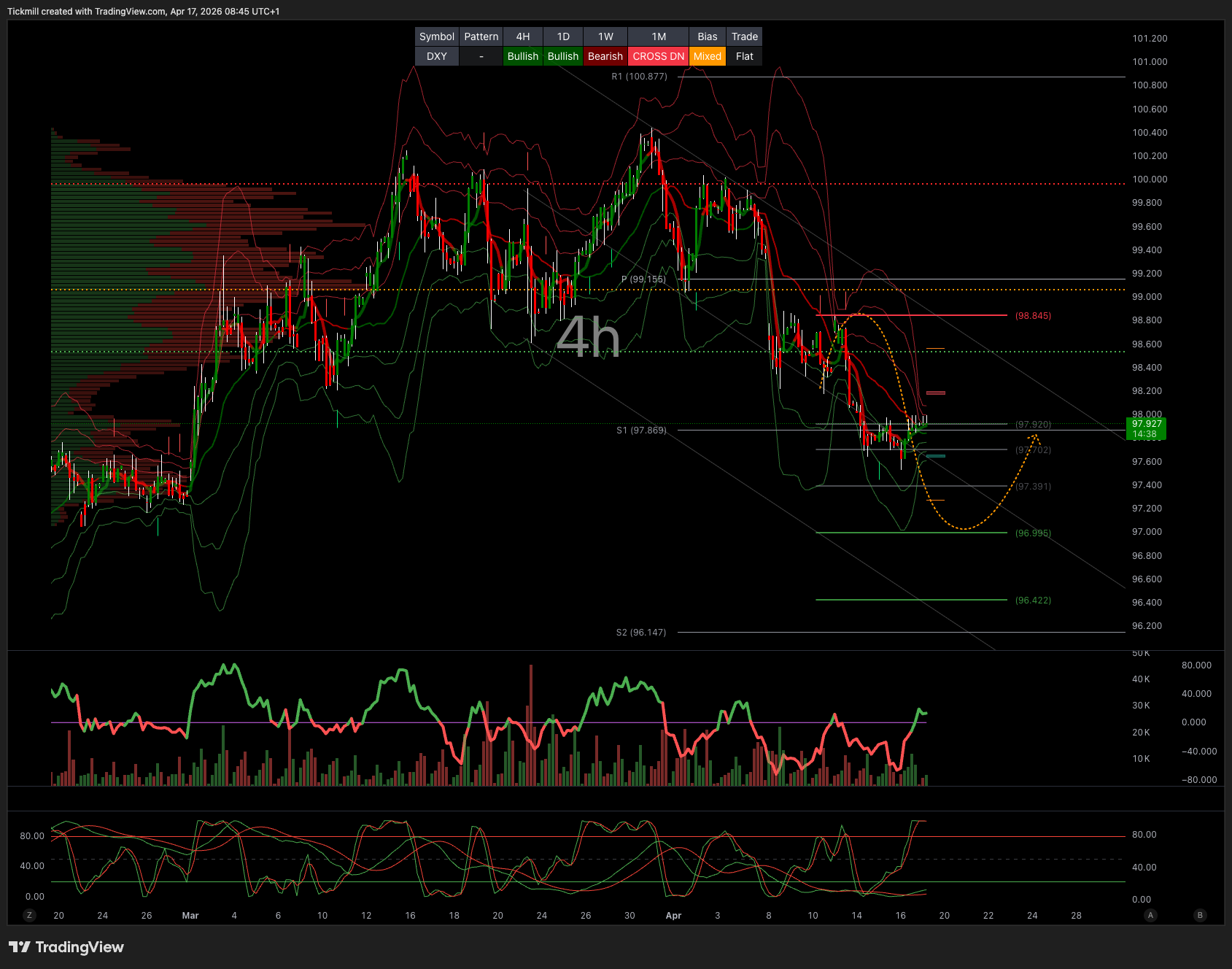
Task: Click the R1 (100.877) pivot label
Action: pos(639,77)
